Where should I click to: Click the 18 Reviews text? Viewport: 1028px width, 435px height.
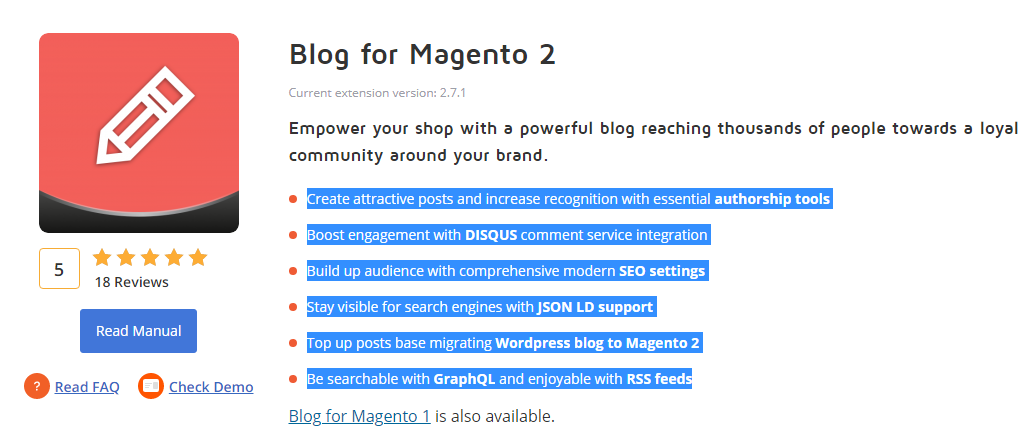[131, 282]
